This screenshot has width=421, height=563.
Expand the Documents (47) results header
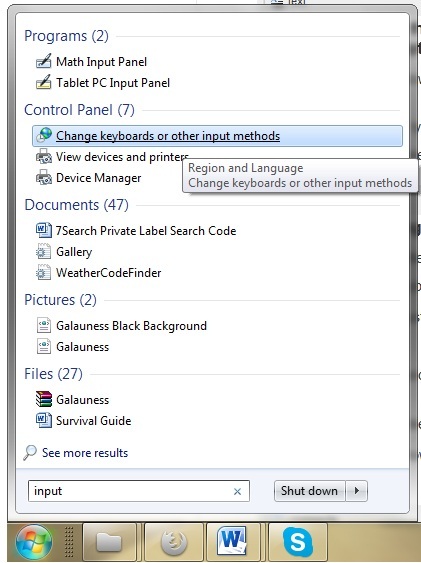pyautogui.click(x=76, y=205)
